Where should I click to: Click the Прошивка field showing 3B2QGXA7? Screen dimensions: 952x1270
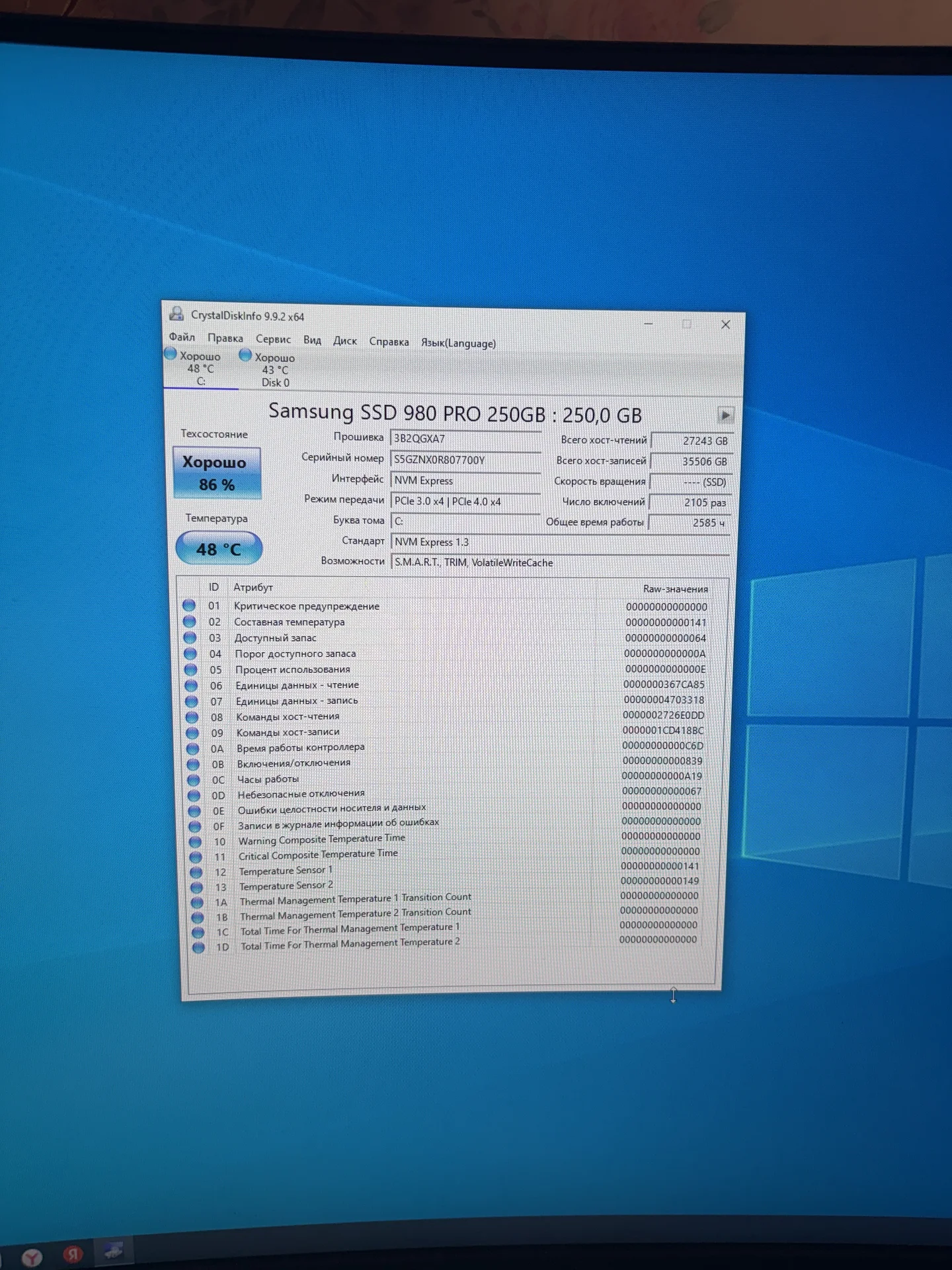pos(465,439)
